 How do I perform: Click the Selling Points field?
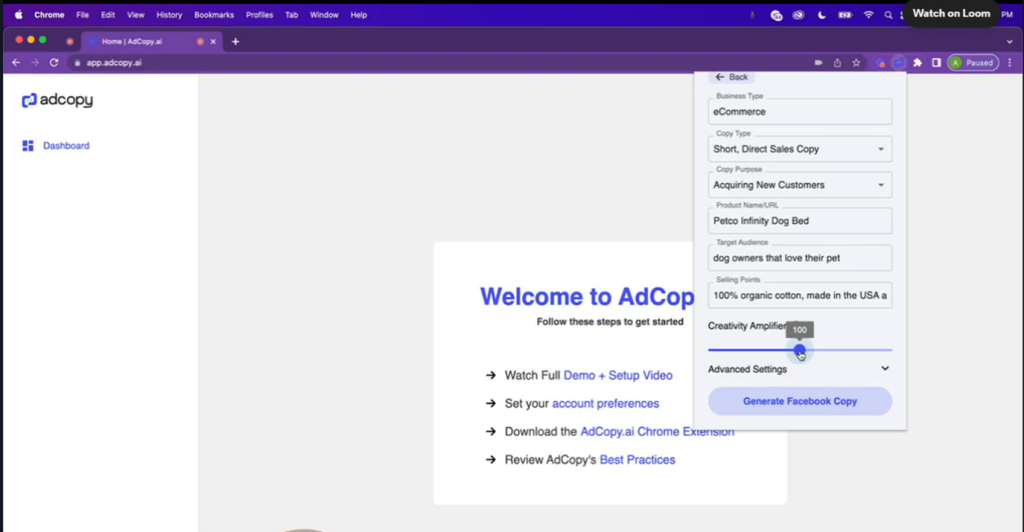(x=799, y=295)
